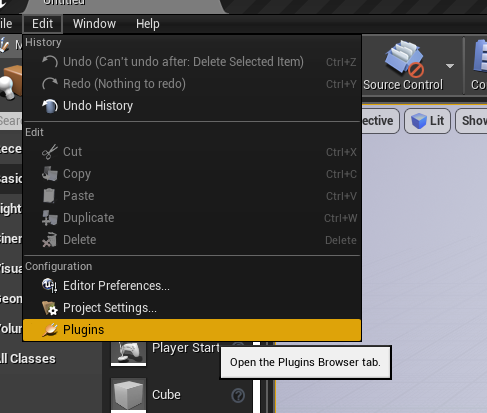Click the Undo History arrow icon
Image resolution: width=487 pixels, height=413 pixels.
tap(50, 106)
